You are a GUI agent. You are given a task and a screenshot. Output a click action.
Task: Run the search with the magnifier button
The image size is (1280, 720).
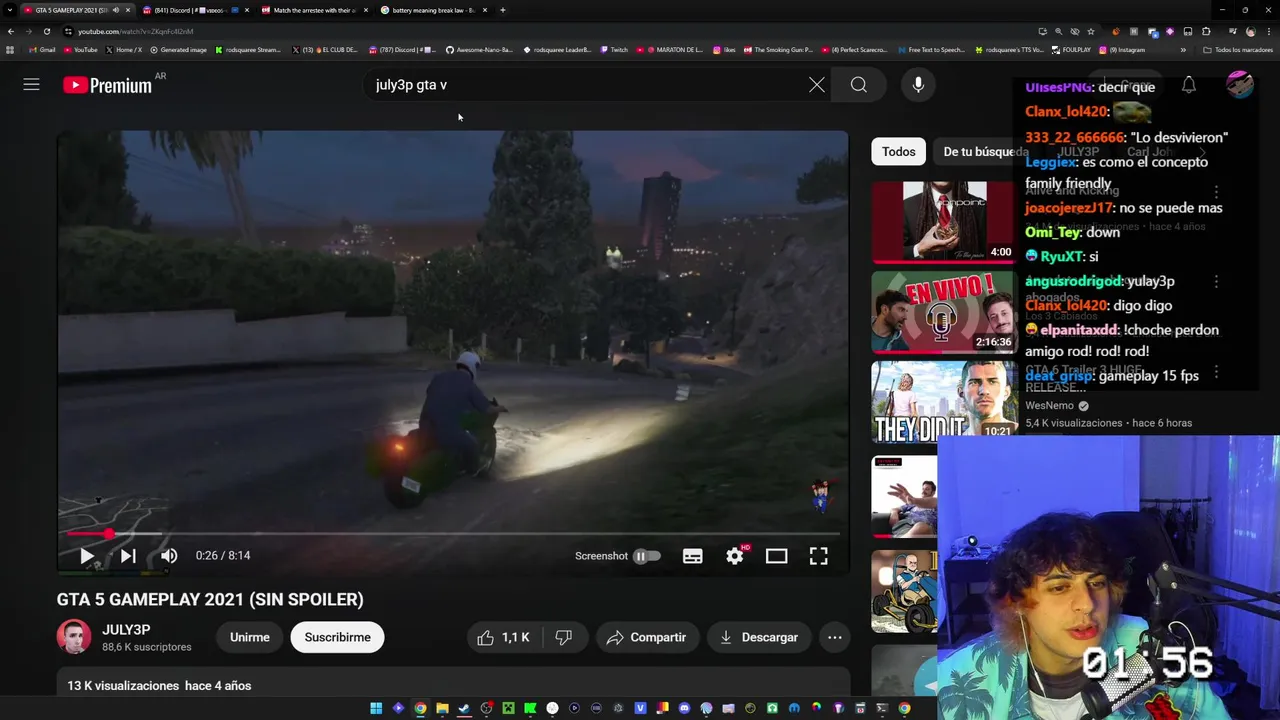pos(859,85)
